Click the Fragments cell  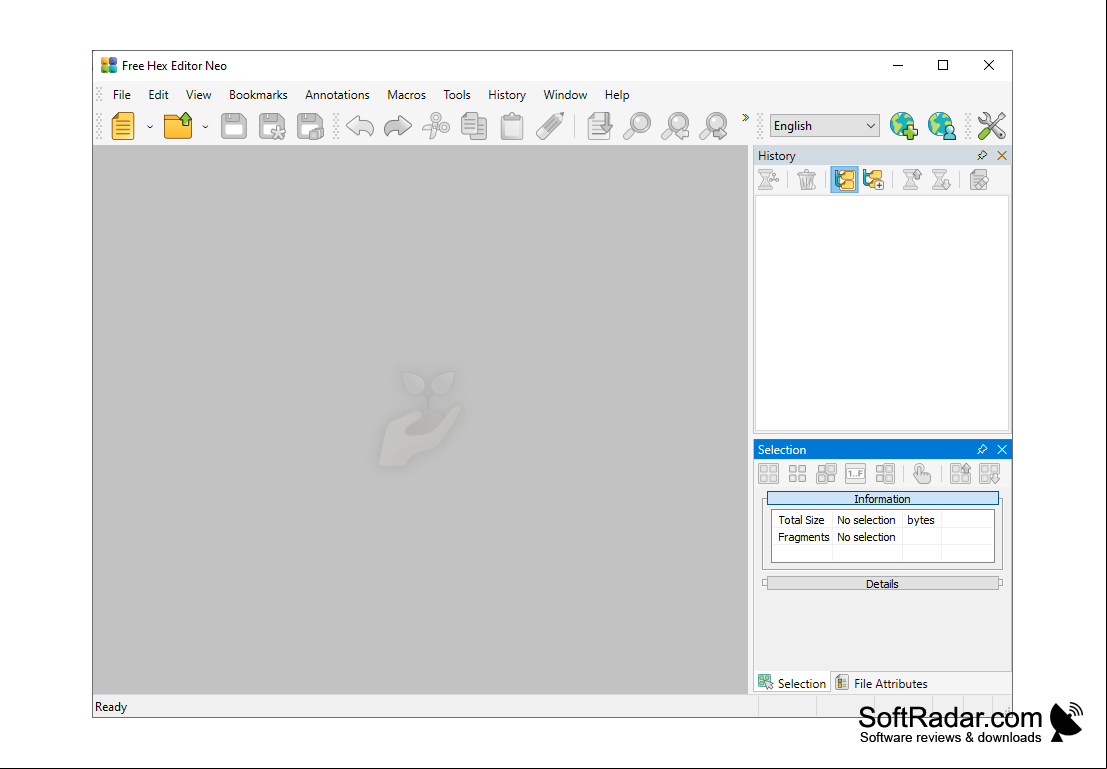point(803,537)
